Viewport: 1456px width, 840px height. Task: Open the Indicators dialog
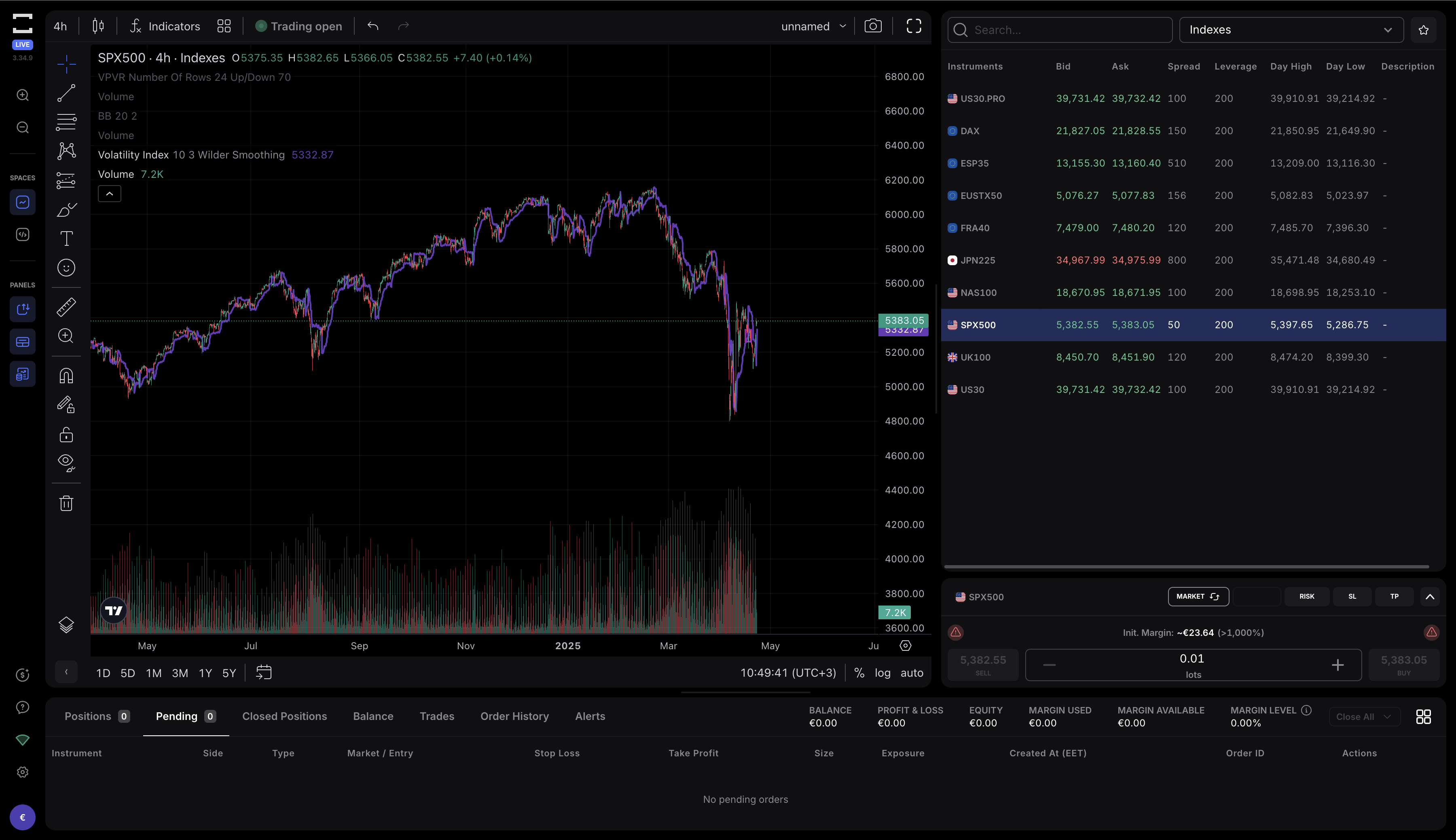[165, 27]
